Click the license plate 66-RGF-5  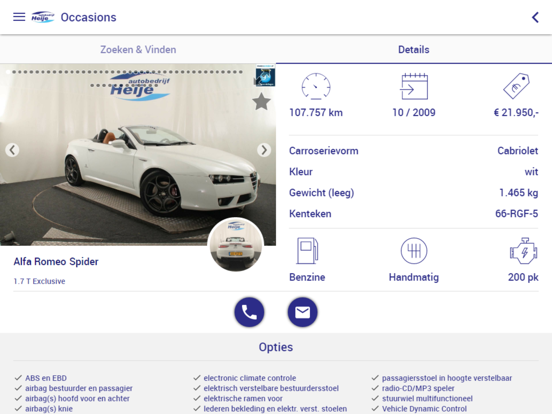point(516,214)
